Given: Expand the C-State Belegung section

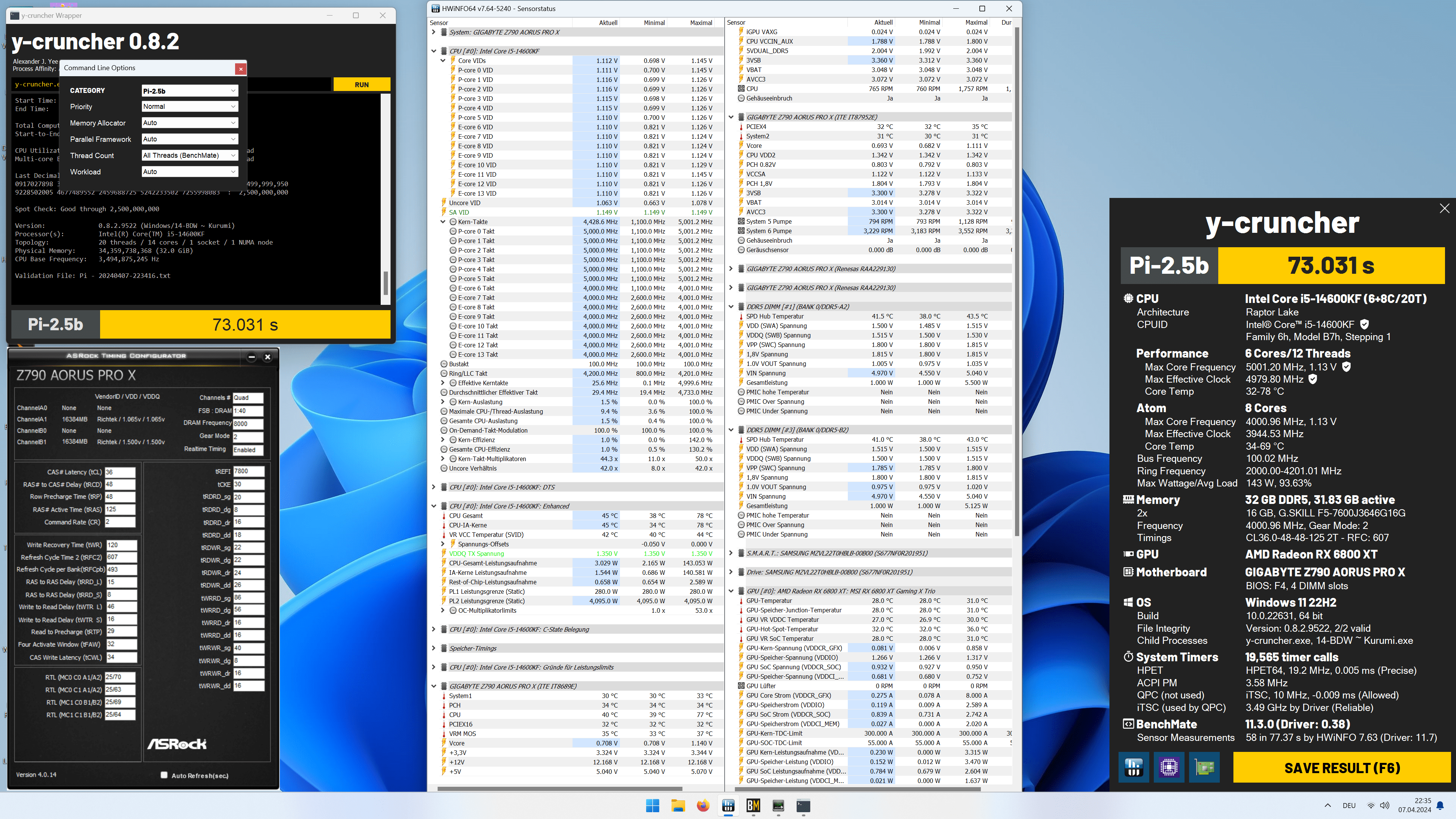Looking at the screenshot, I should 434,630.
